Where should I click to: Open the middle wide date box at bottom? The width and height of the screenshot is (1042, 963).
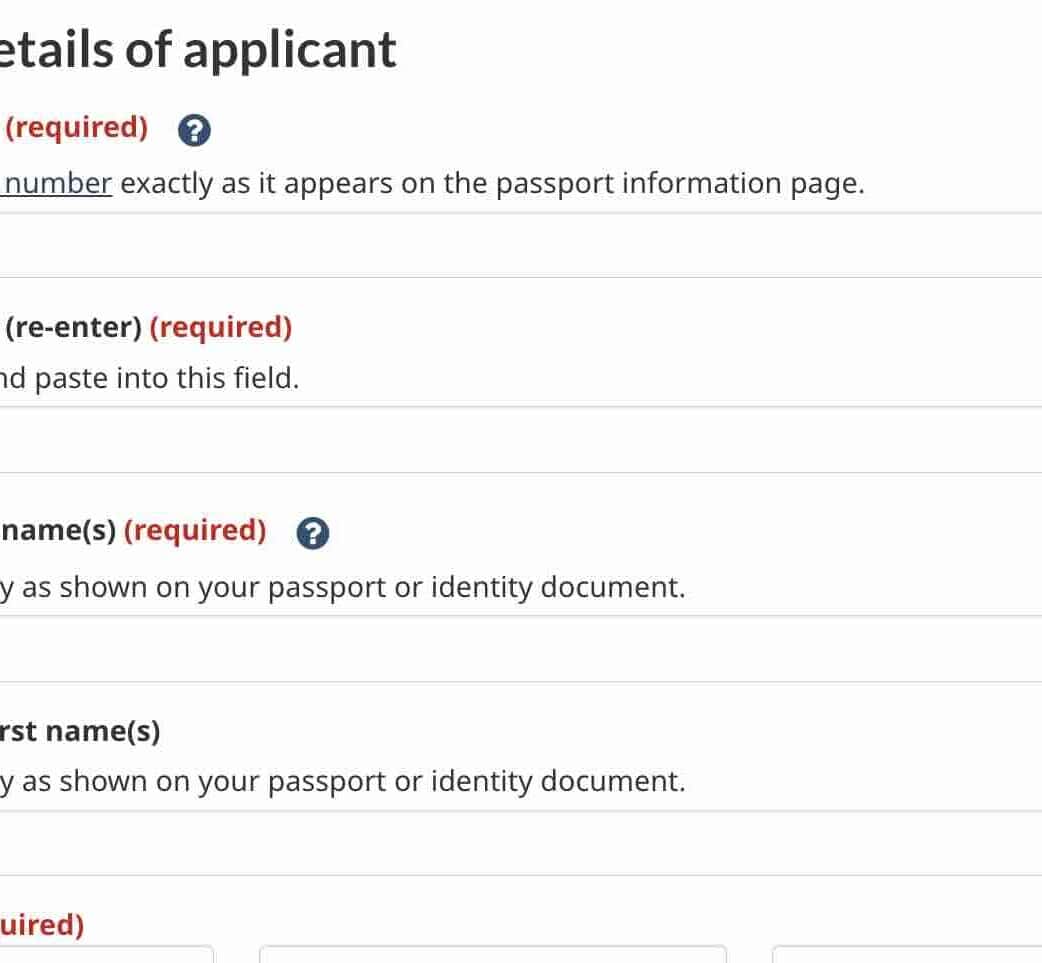point(492,954)
